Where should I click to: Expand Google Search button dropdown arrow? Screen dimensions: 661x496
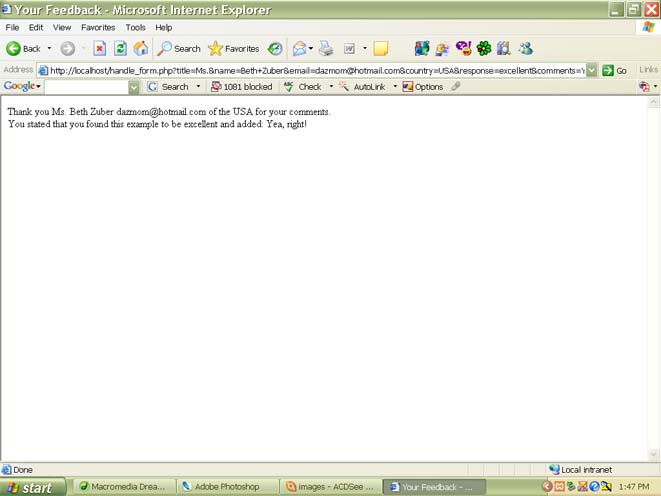click(198, 87)
